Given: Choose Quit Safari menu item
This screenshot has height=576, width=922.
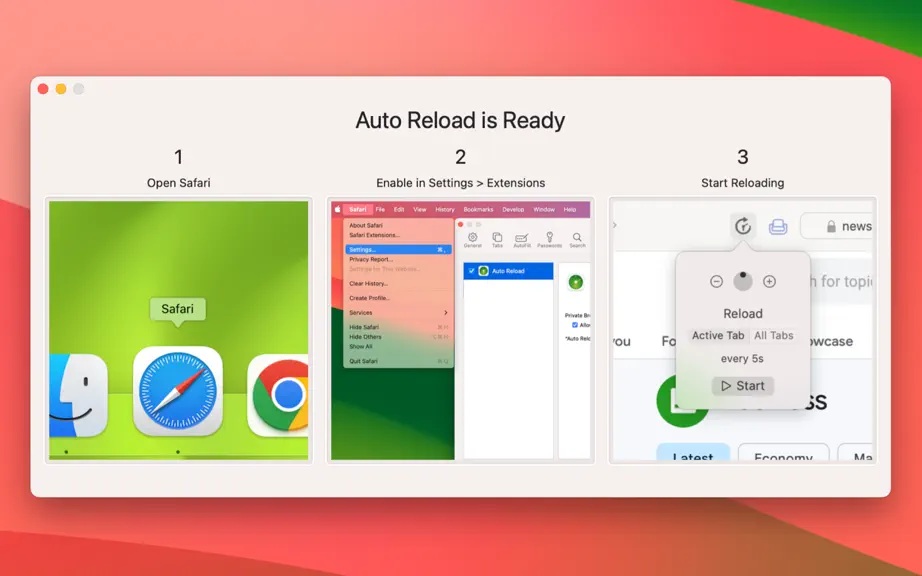Looking at the screenshot, I should pyautogui.click(x=399, y=361).
